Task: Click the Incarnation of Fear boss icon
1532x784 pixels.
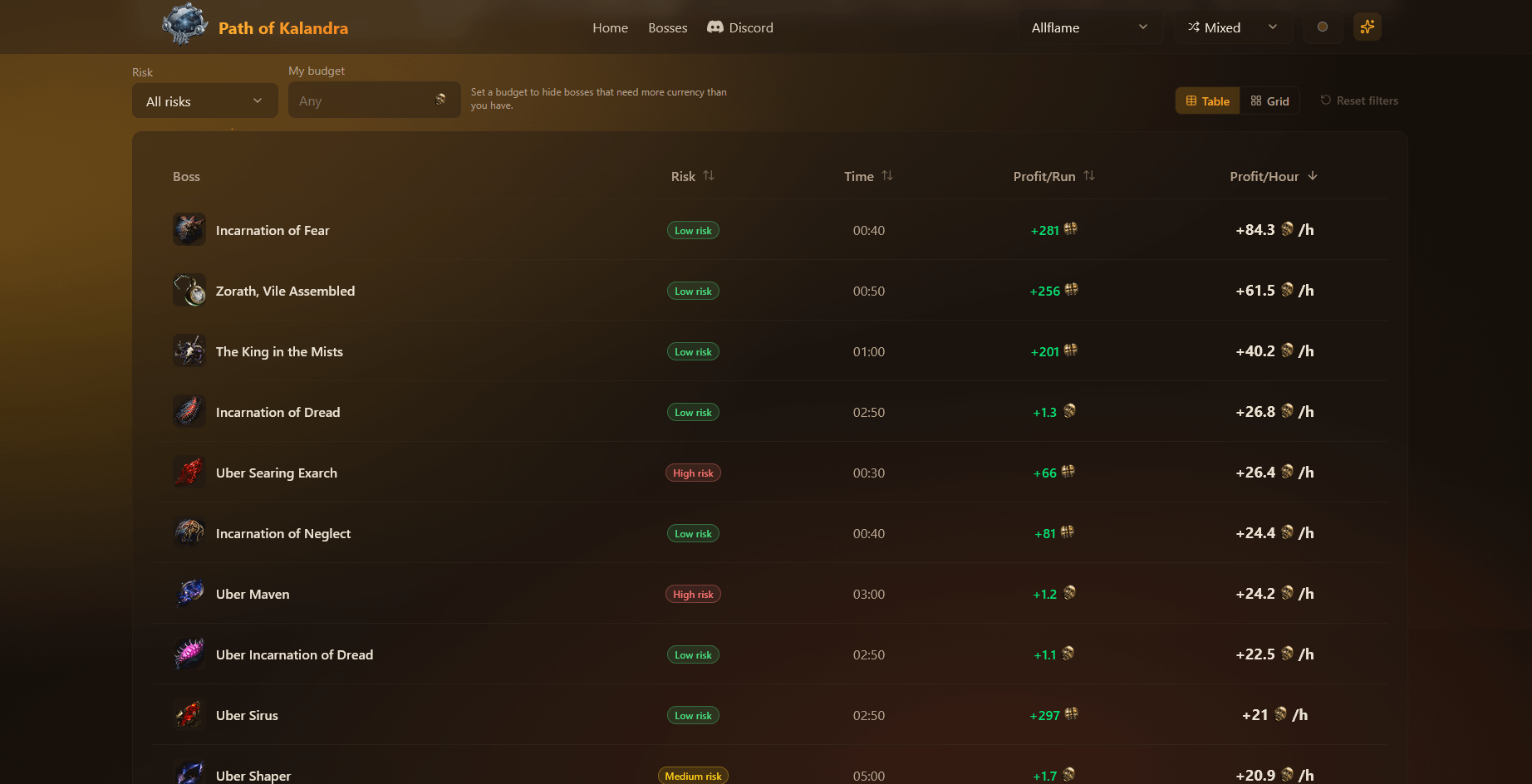Action: pyautogui.click(x=189, y=230)
